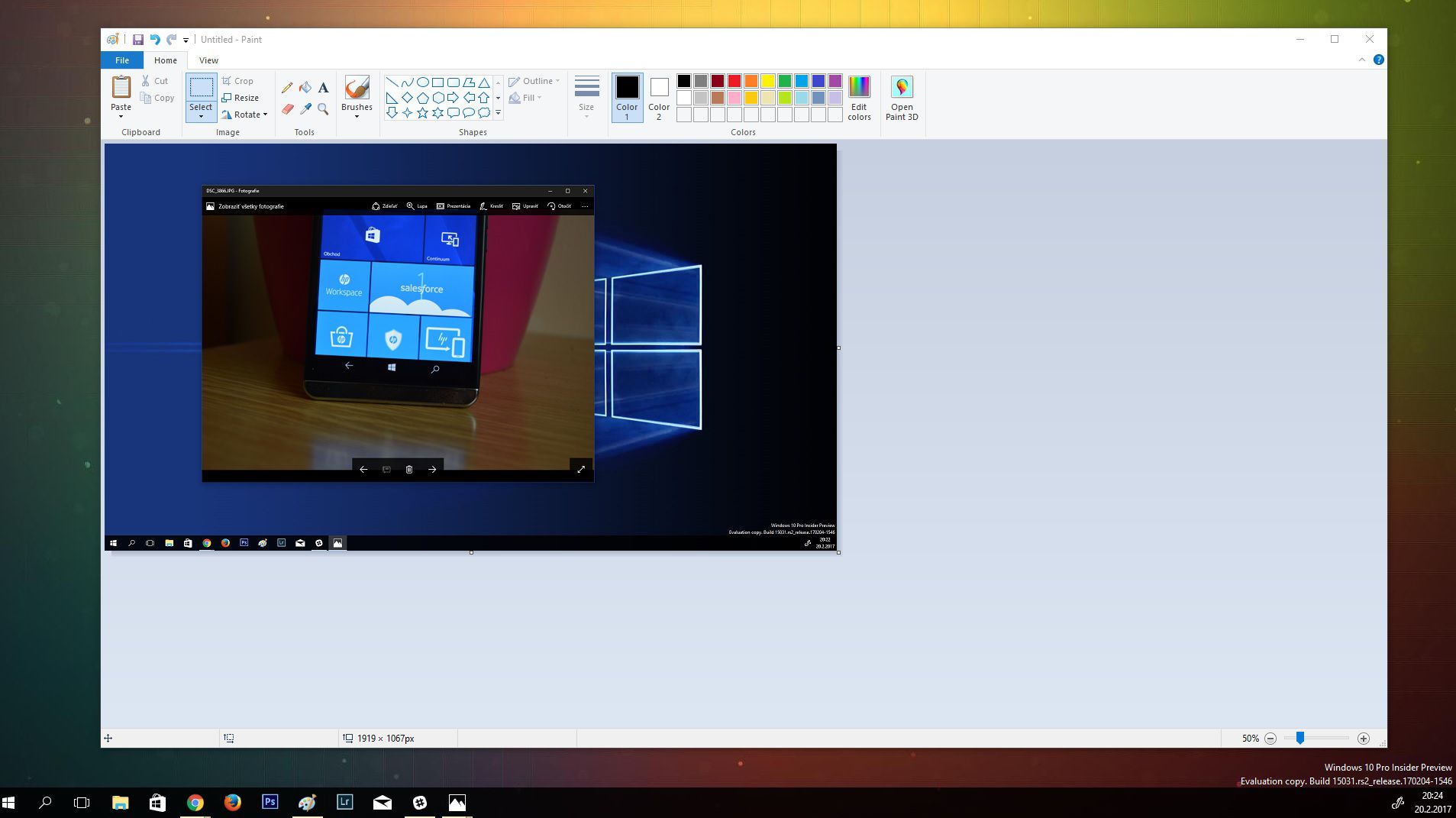Expand the Brushes dropdown arrow

click(x=357, y=115)
